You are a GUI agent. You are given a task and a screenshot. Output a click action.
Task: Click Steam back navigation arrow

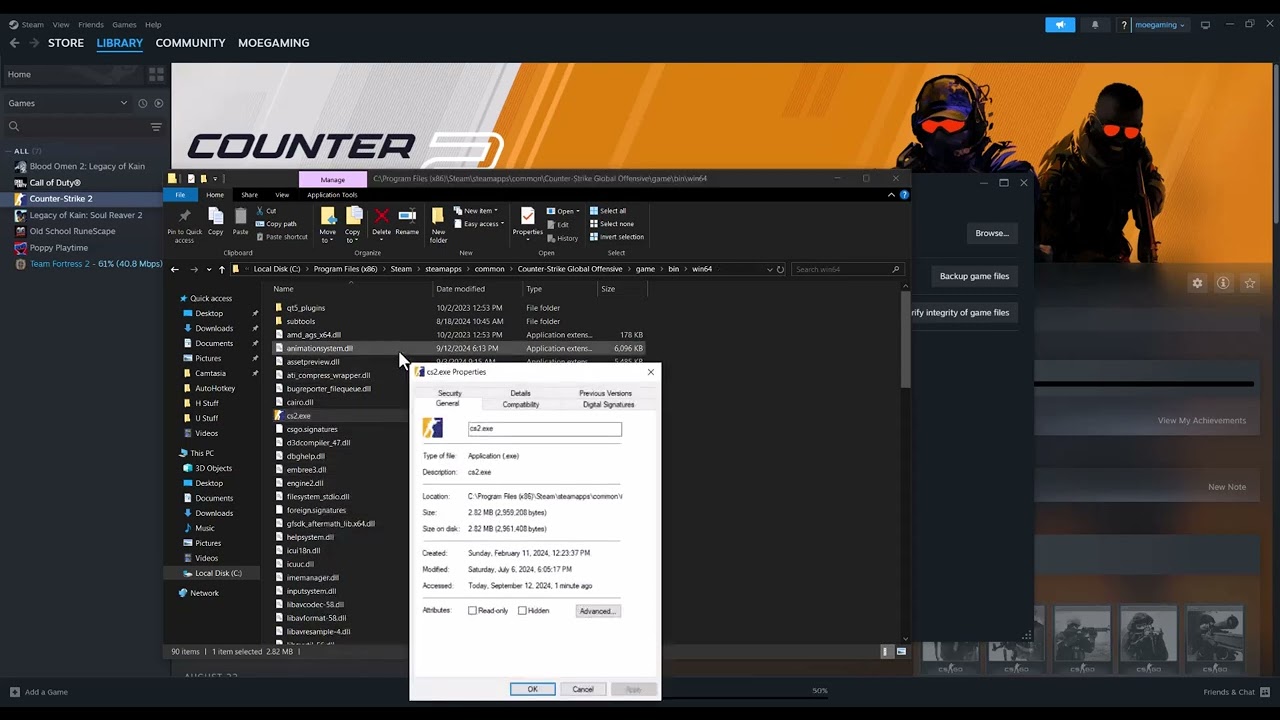14,43
